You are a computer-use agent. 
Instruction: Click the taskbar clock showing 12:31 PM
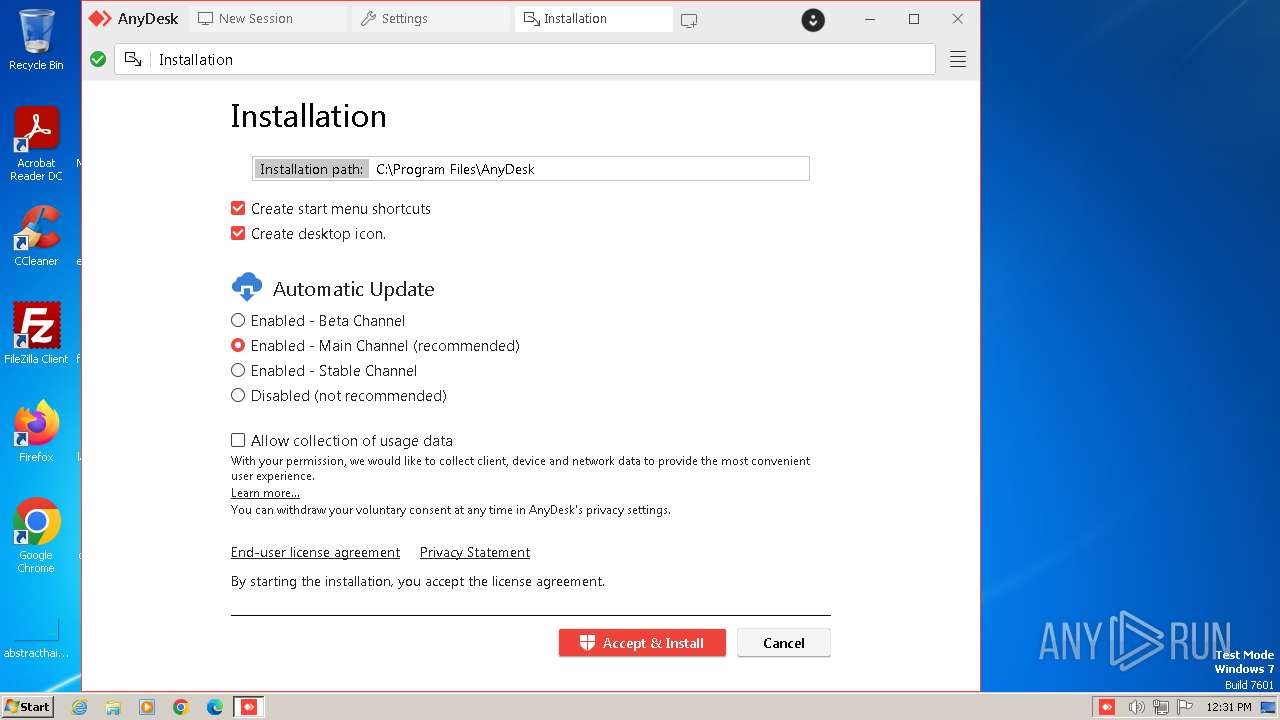[1229, 707]
